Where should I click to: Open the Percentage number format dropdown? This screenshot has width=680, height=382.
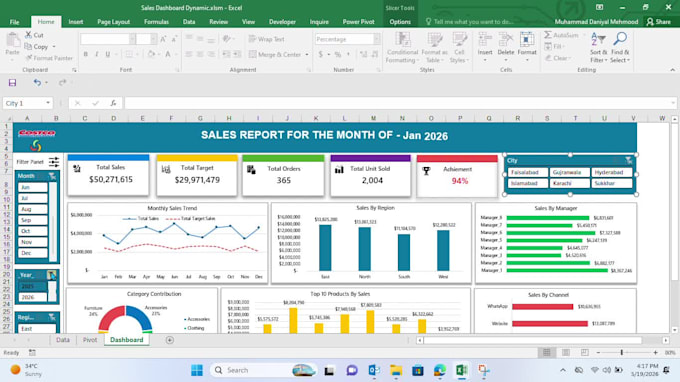[x=377, y=39]
